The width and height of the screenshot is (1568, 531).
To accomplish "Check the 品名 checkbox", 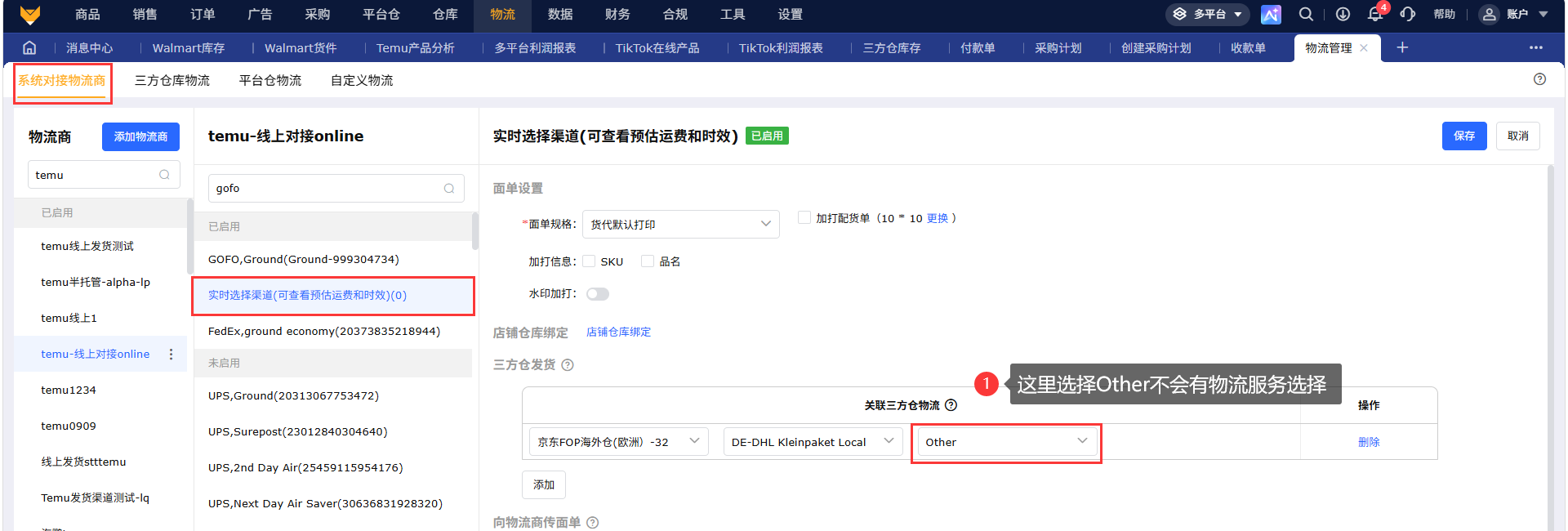I will click(x=648, y=261).
